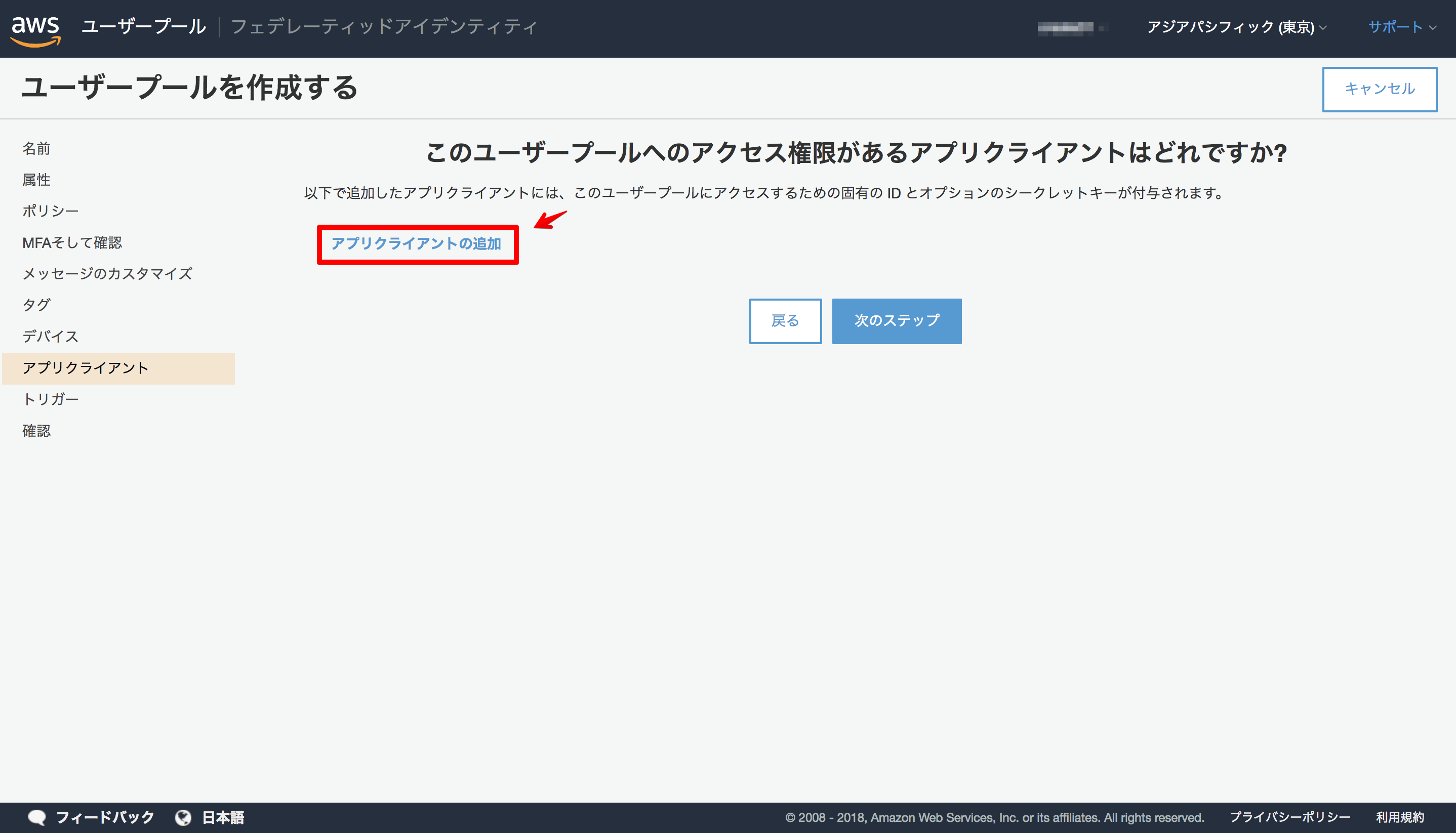Click the キャンセル button
This screenshot has width=1456, height=833.
tap(1380, 89)
